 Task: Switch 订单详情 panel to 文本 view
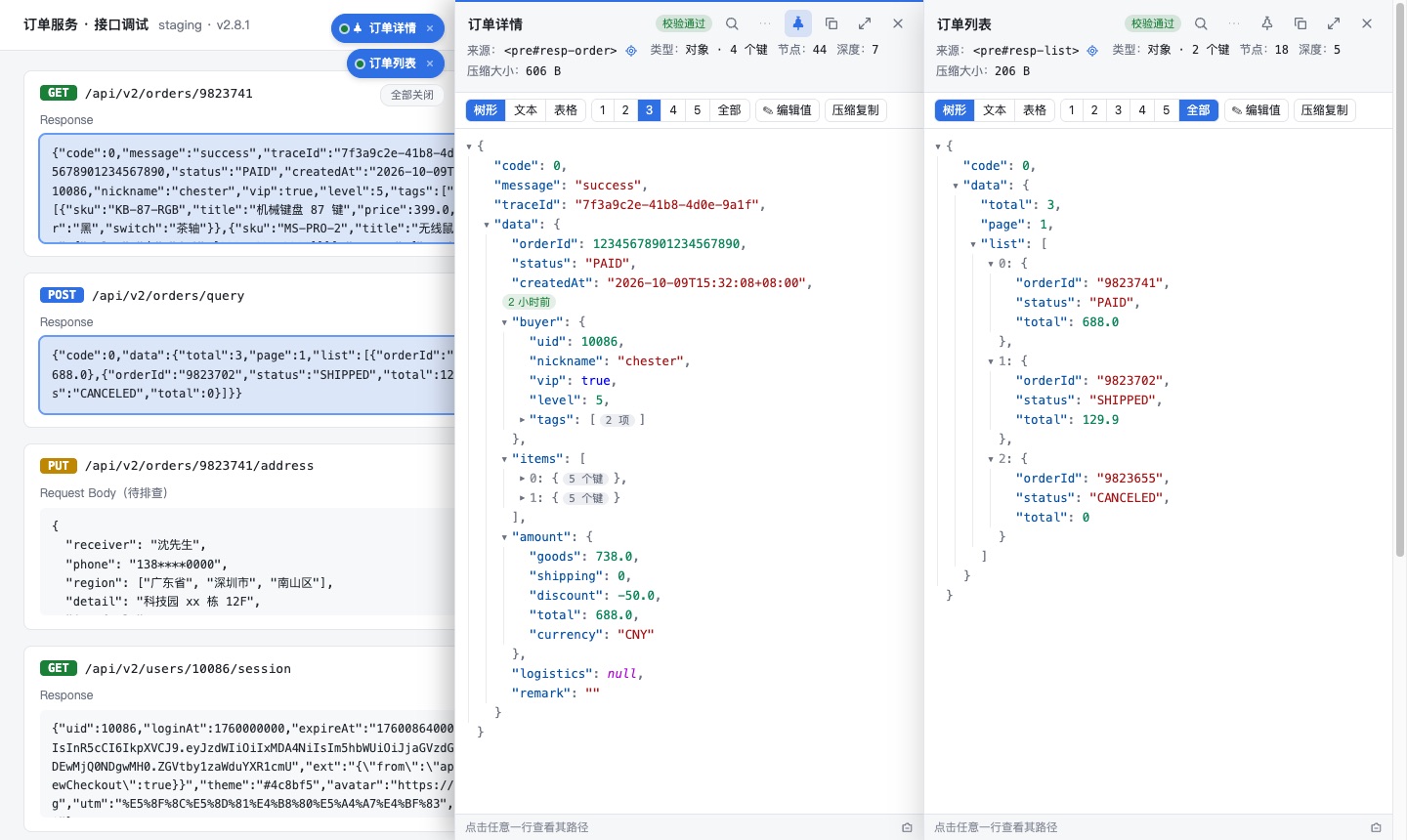coord(526,110)
